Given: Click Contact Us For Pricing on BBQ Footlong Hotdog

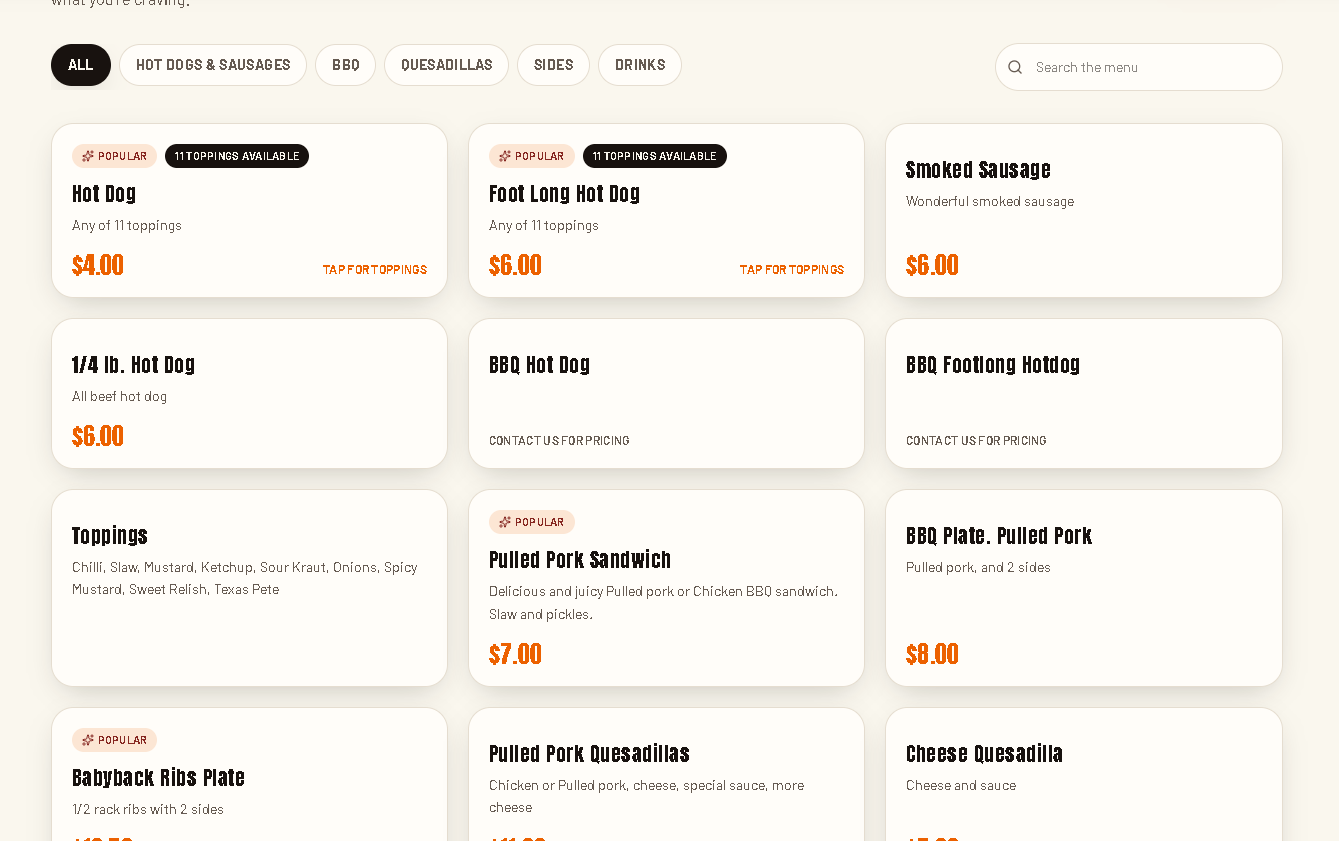Looking at the screenshot, I should [976, 441].
